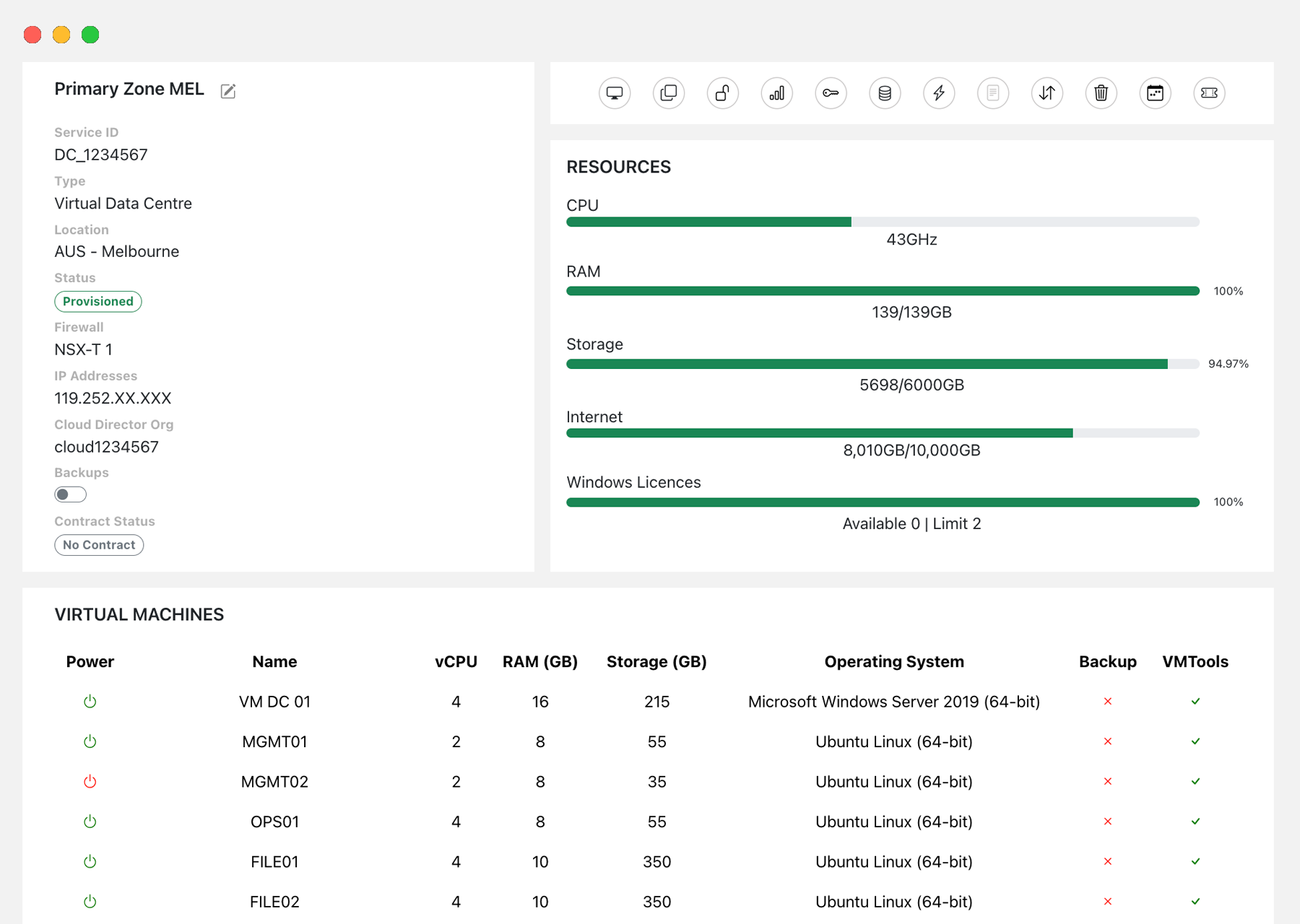The height and width of the screenshot is (924, 1300).
Task: Open the calendar scheduling icon
Action: (x=1155, y=93)
